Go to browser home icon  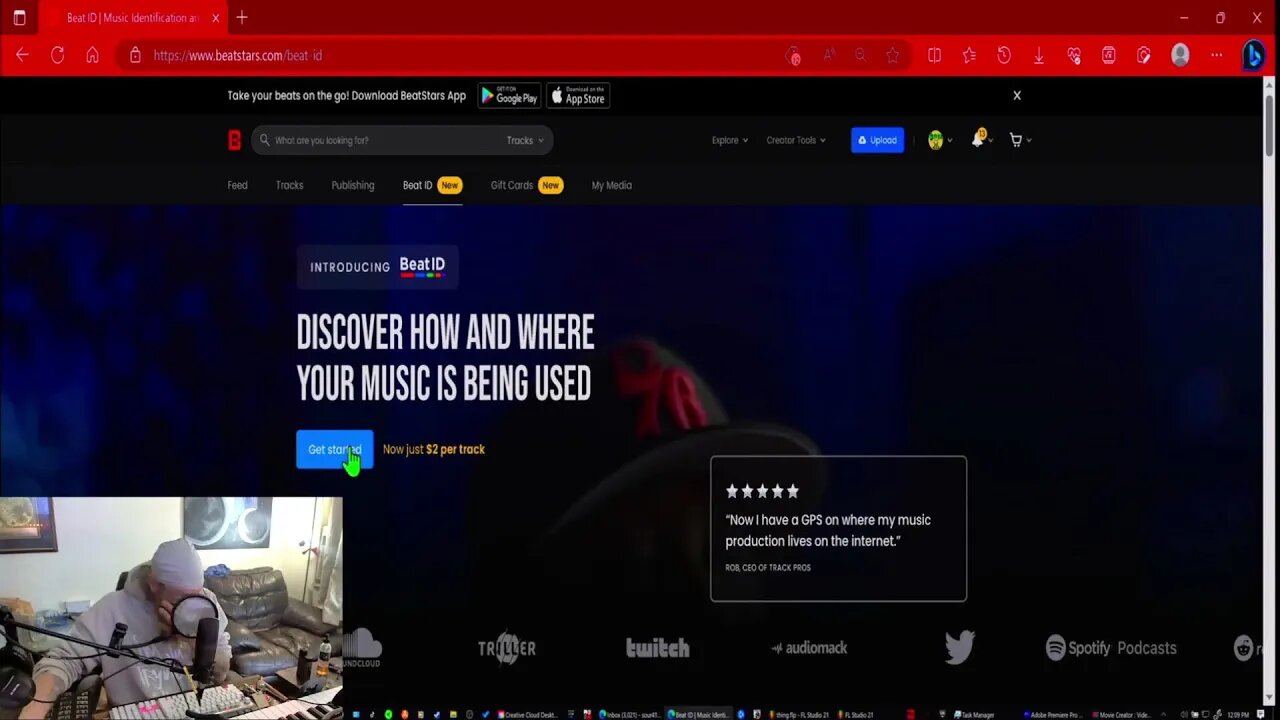(92, 55)
